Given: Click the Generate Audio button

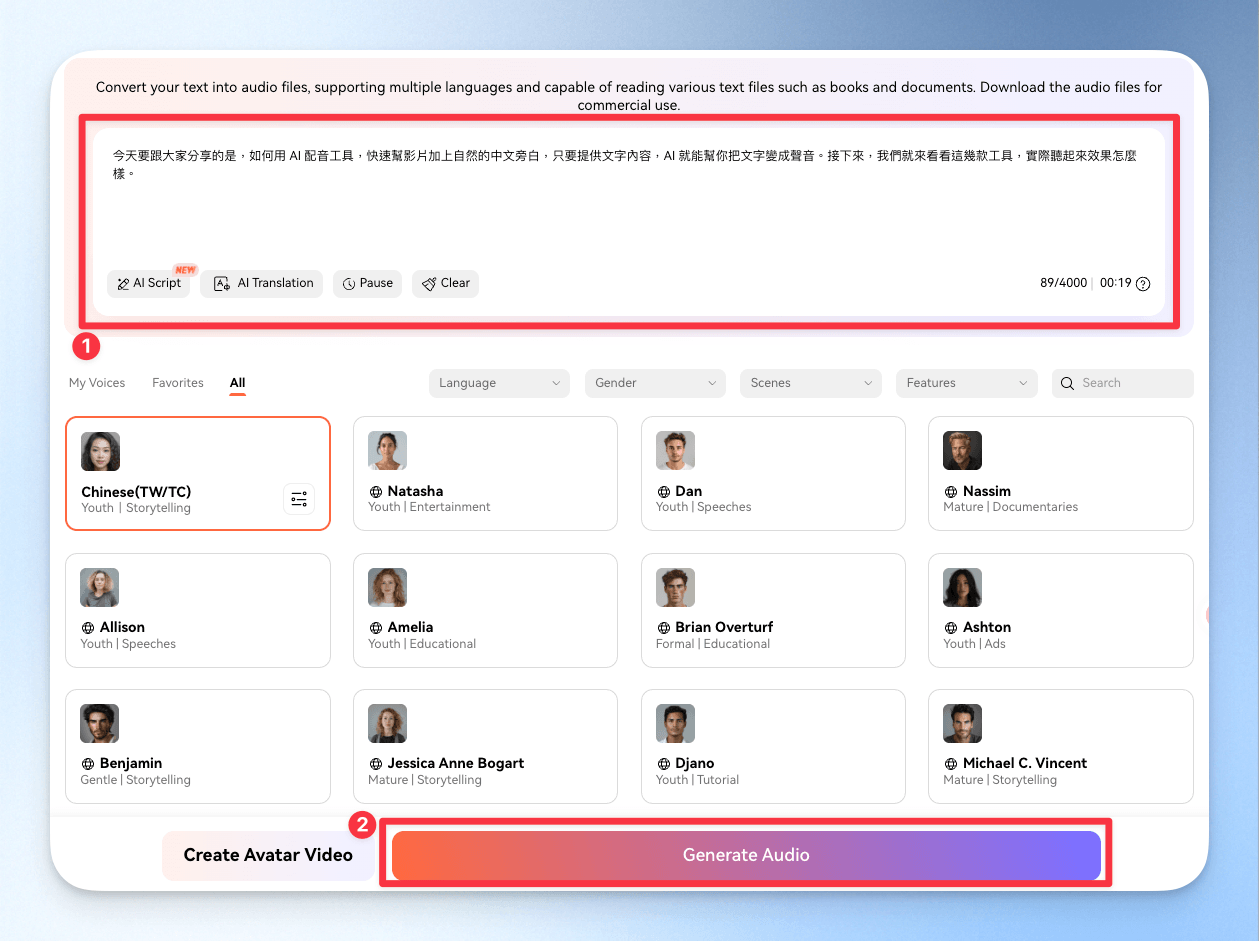Looking at the screenshot, I should (x=746, y=855).
